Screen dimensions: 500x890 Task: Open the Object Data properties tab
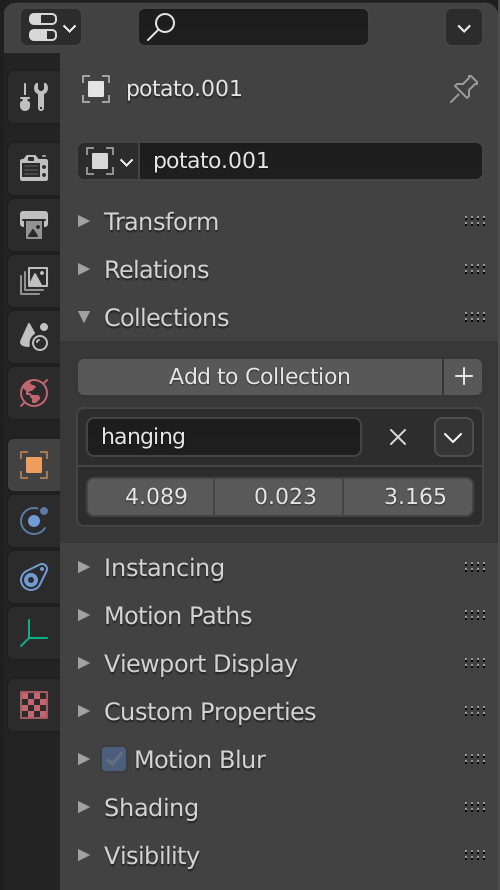[34, 633]
